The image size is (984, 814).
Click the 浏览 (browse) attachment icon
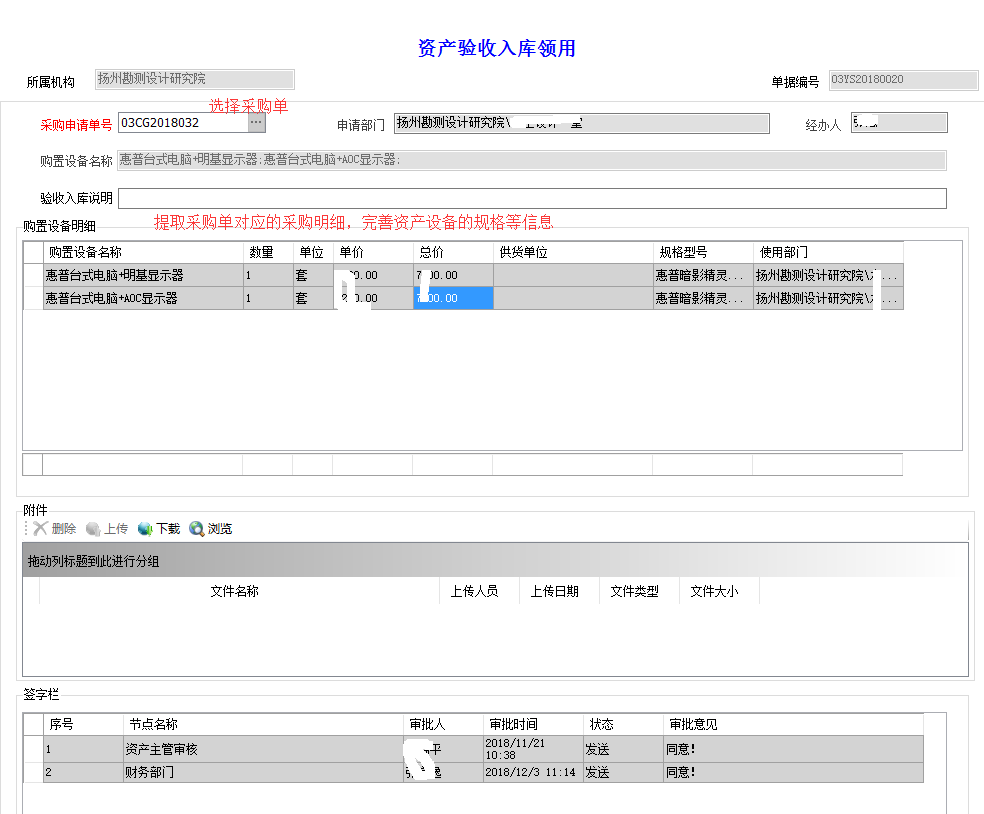(209, 528)
